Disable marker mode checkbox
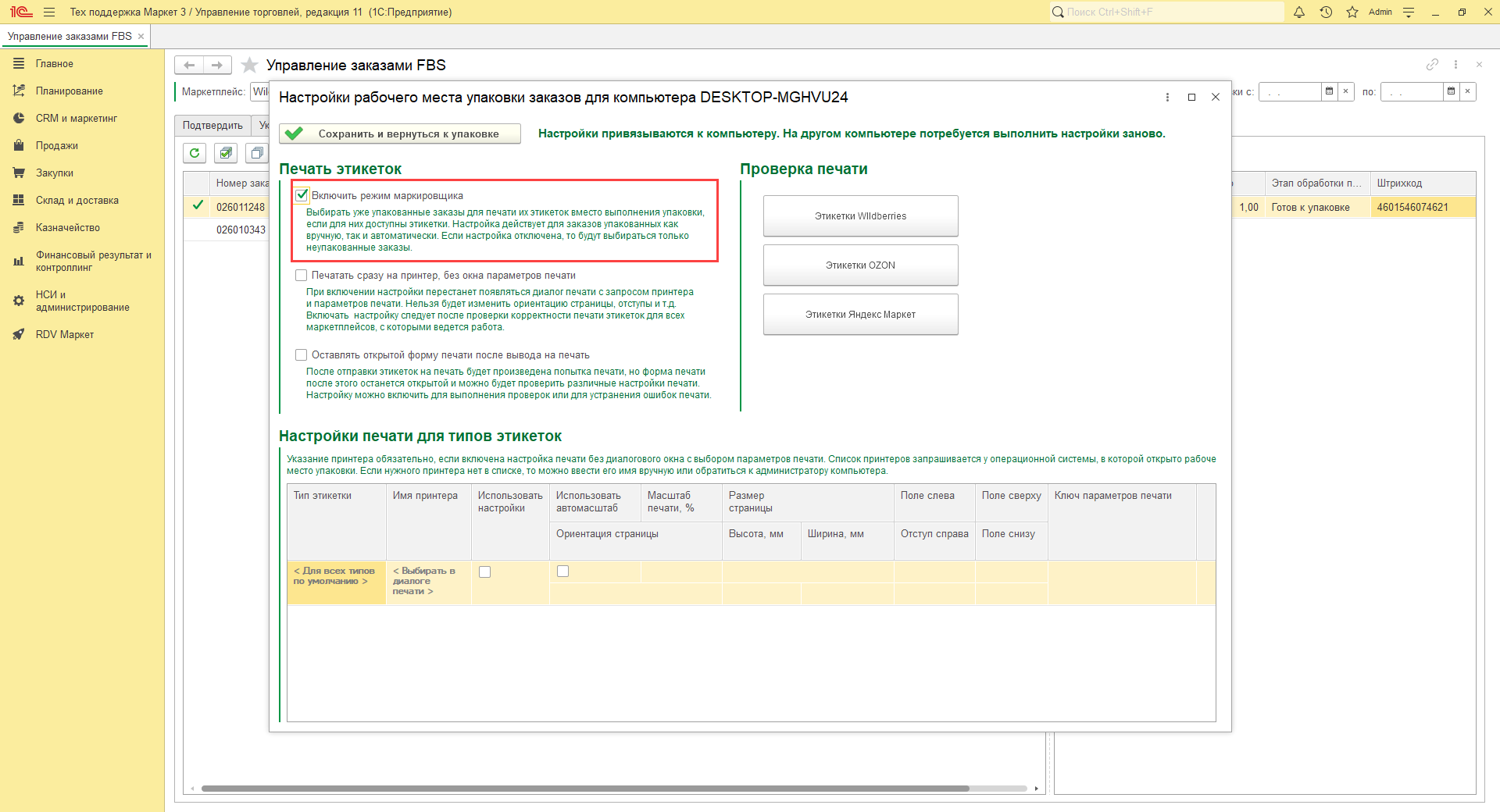The height and width of the screenshot is (812, 1500). (302, 195)
